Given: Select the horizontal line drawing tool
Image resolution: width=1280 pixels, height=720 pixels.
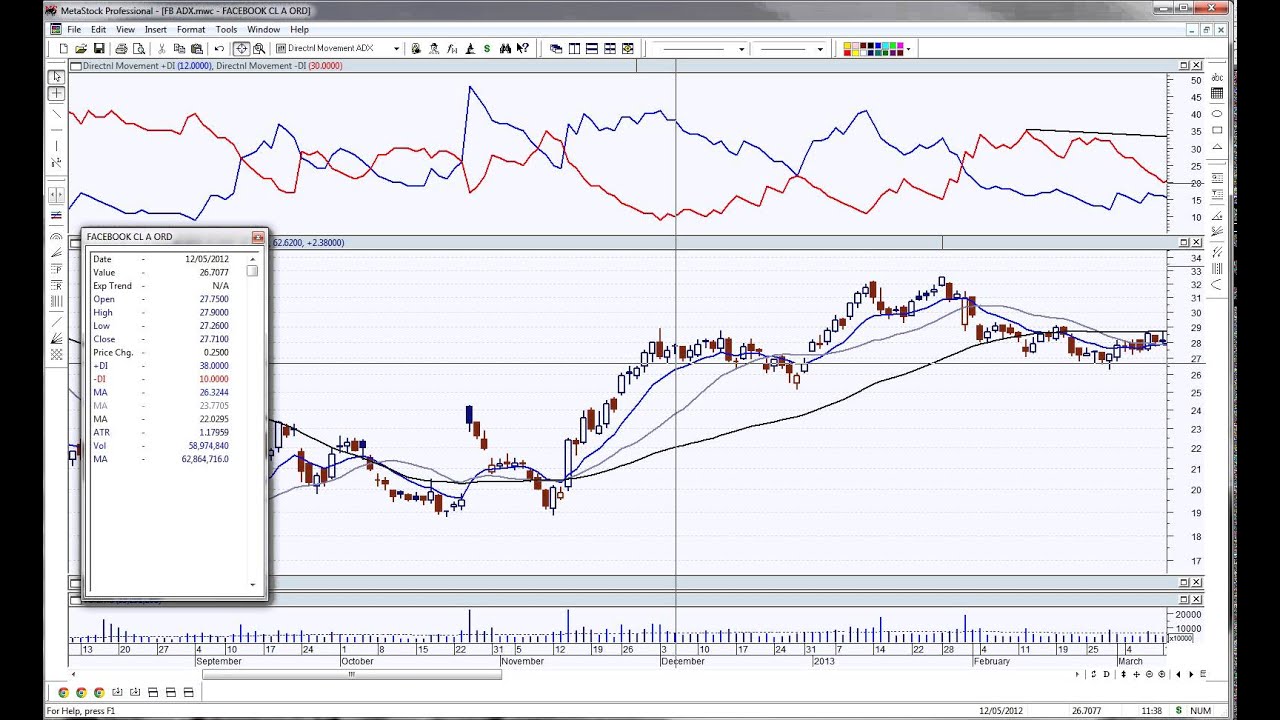Looking at the screenshot, I should click(56, 130).
